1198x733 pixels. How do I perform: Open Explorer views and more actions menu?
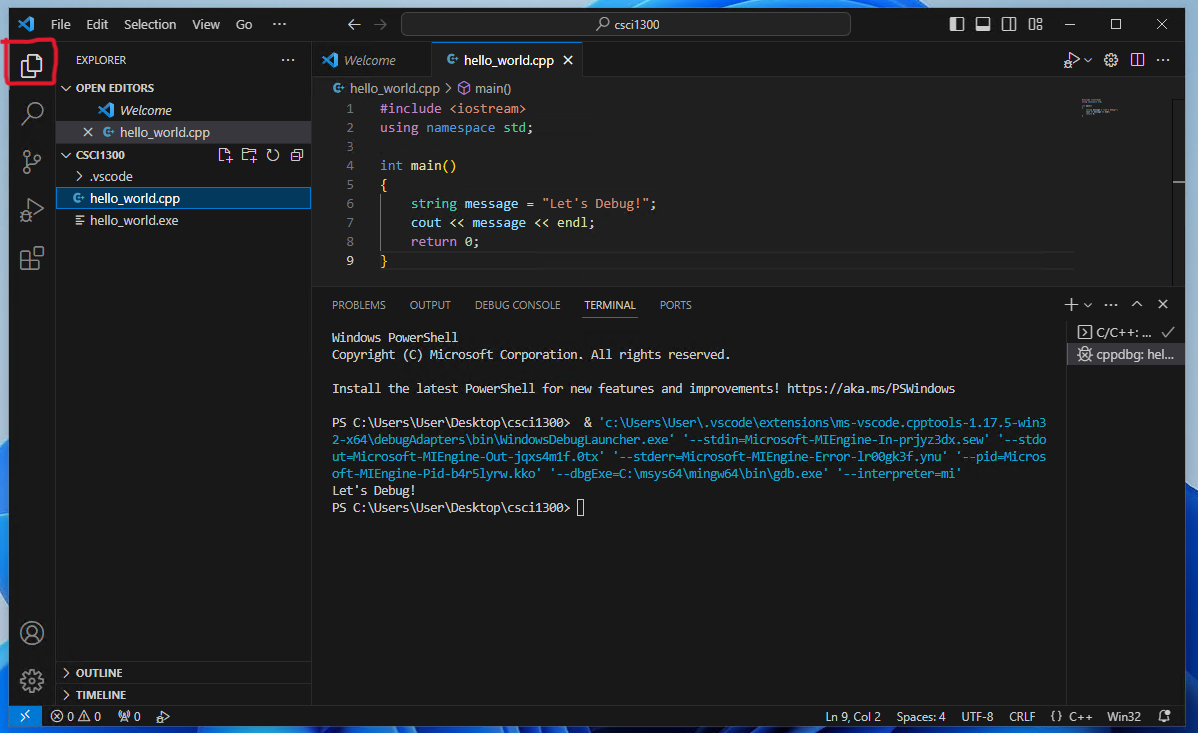pyautogui.click(x=287, y=60)
